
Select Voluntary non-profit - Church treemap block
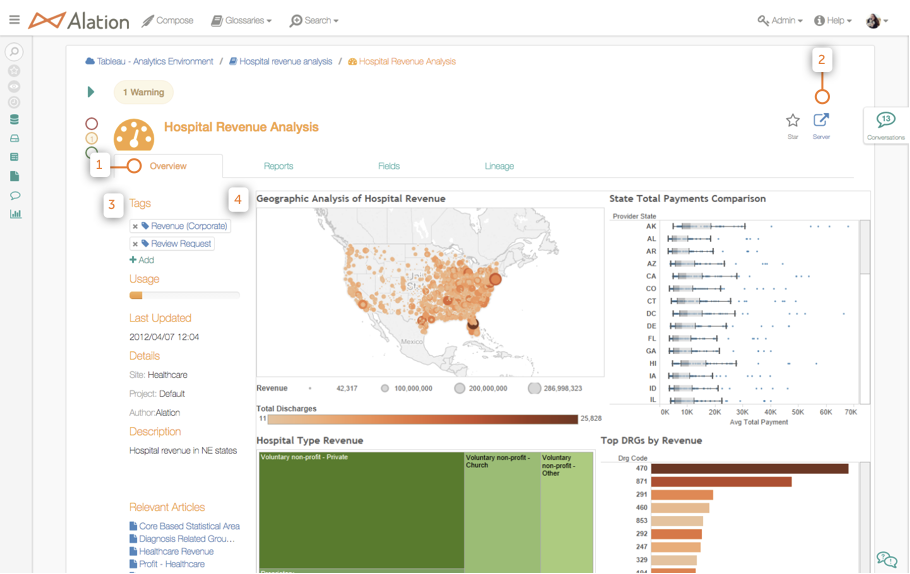pyautogui.click(x=502, y=512)
